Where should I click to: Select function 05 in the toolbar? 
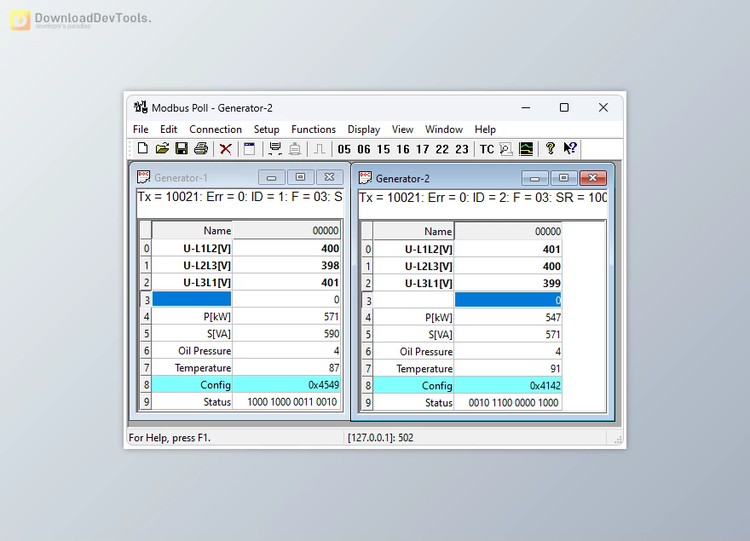(344, 149)
